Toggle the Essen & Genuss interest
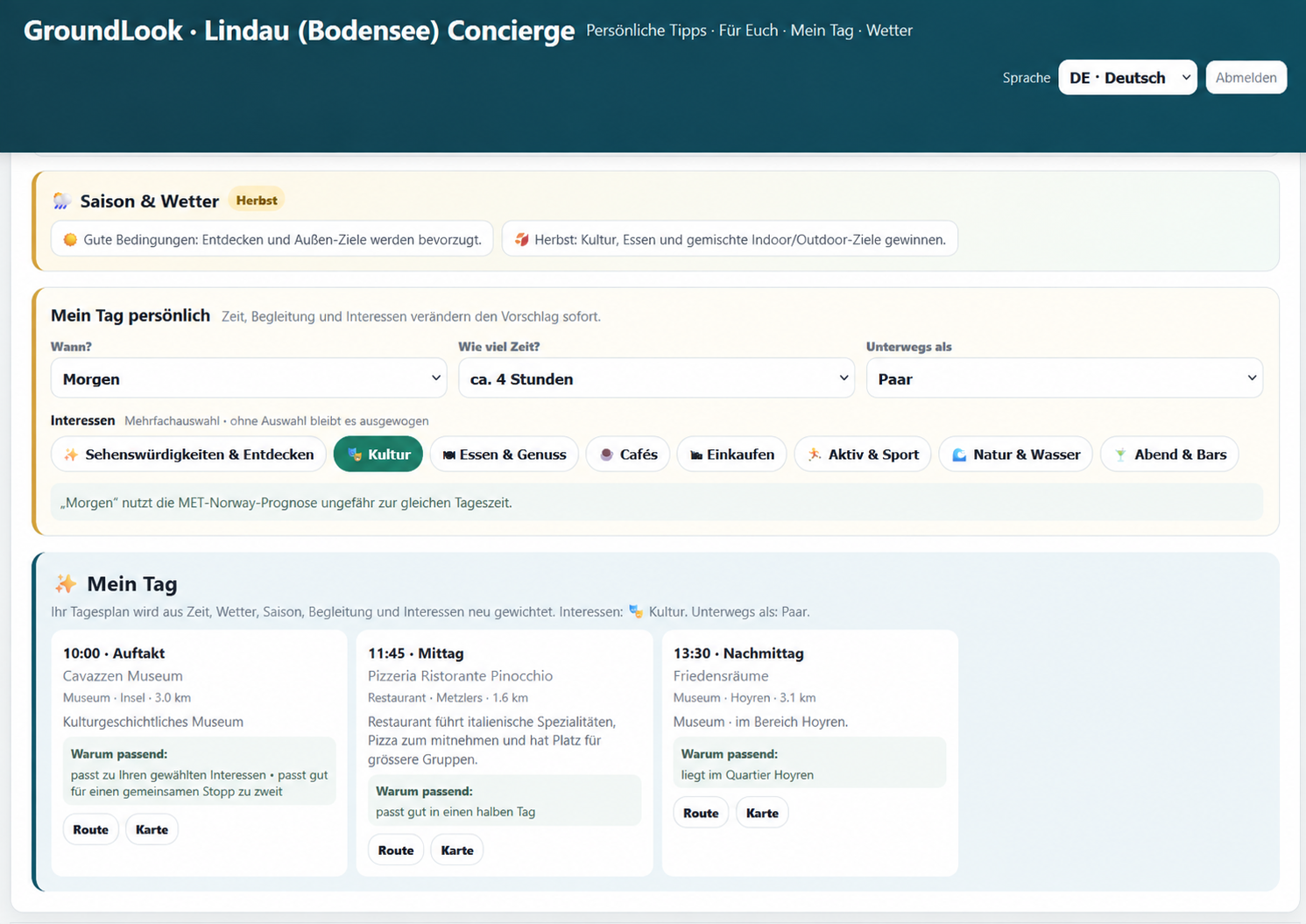The image size is (1306, 924). 505,454
